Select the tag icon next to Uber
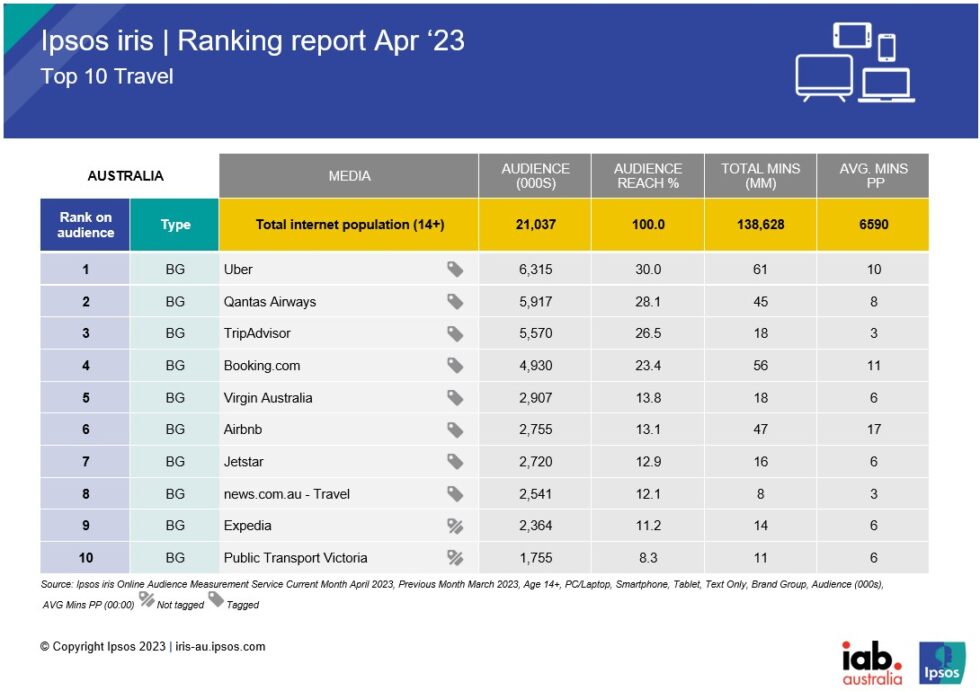Screen dimensions: 980x691 (x=456, y=269)
